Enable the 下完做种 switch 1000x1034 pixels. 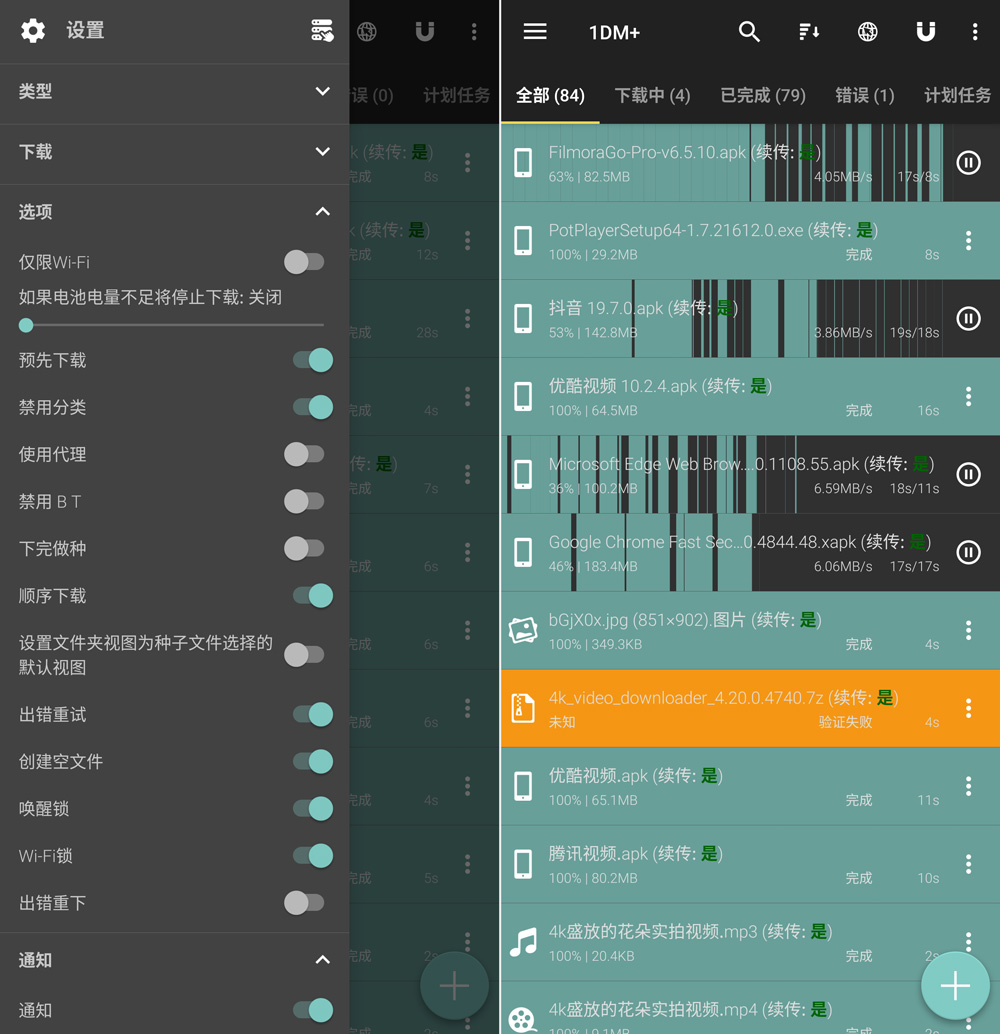tap(304, 548)
